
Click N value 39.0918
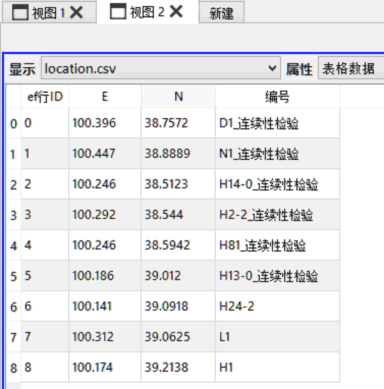tap(178, 306)
